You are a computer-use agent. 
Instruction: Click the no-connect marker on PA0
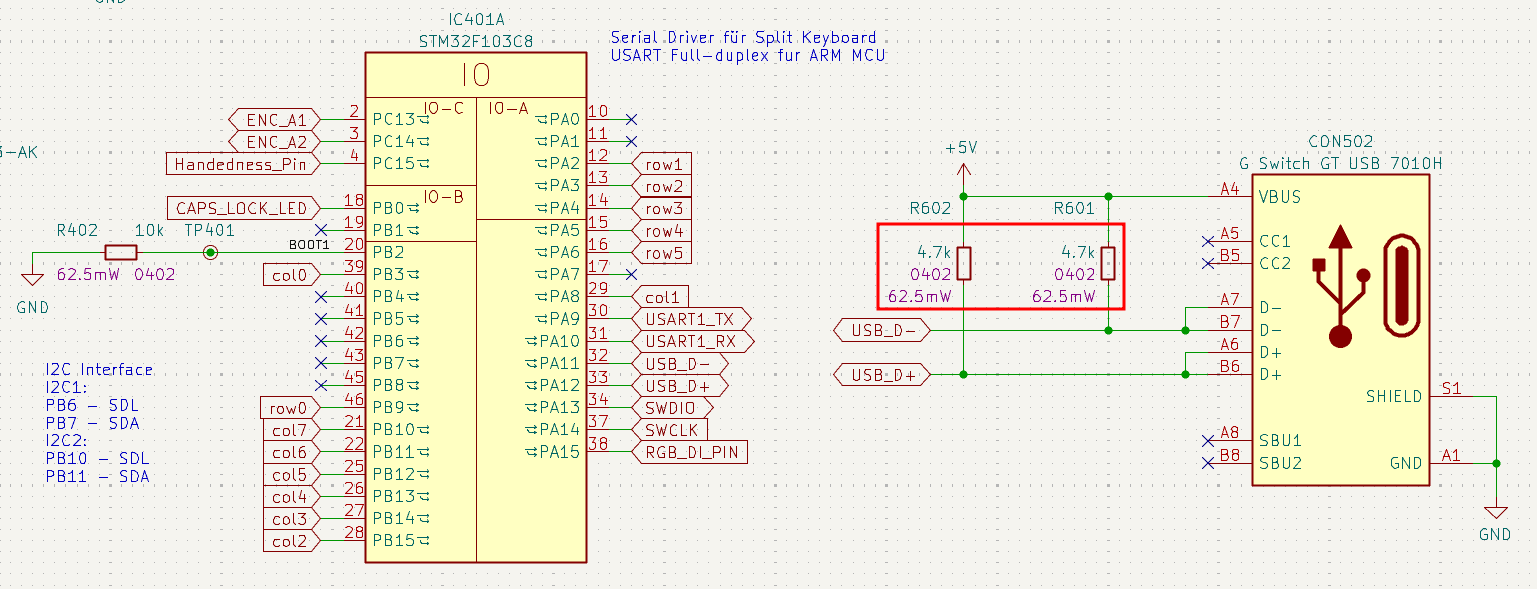point(630,119)
